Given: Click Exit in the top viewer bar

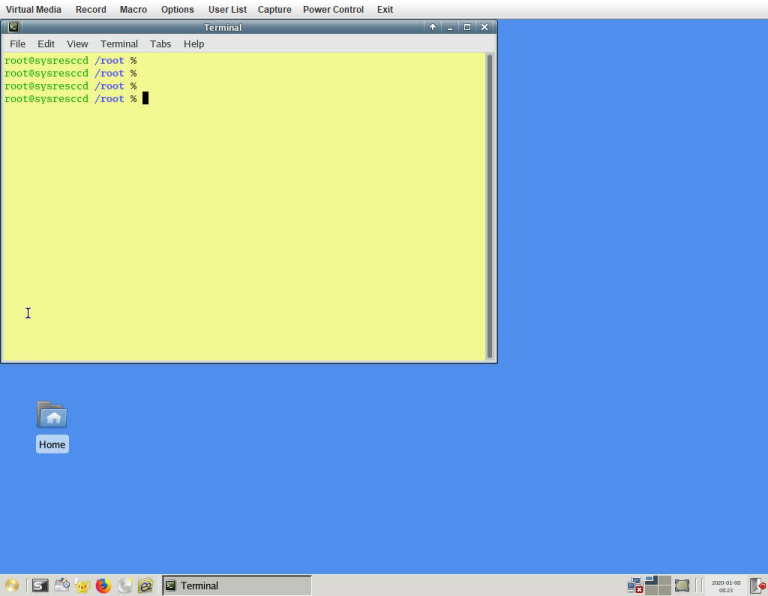Looking at the screenshot, I should click(385, 9).
